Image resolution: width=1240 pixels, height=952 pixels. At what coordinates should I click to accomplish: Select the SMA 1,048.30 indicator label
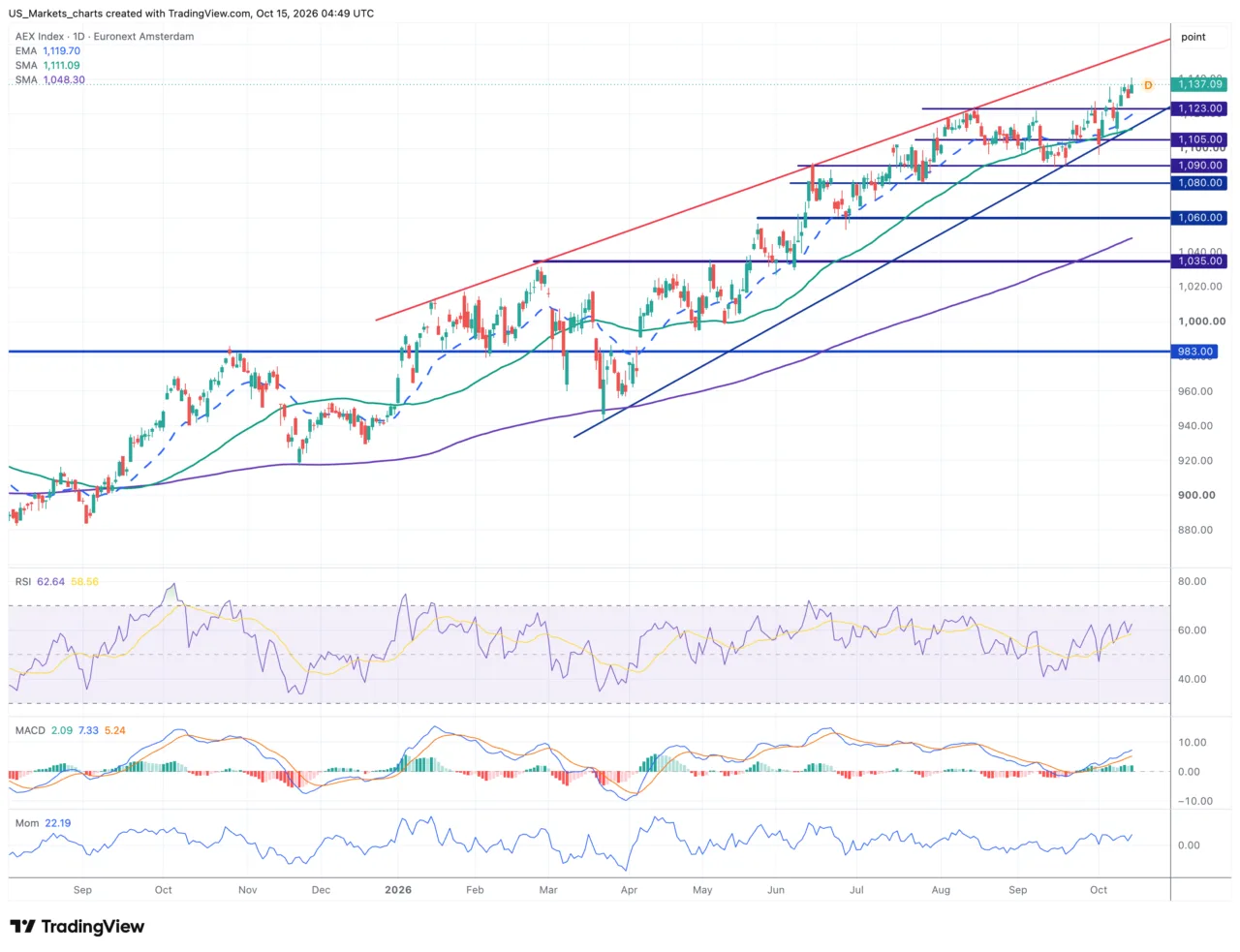tap(49, 80)
